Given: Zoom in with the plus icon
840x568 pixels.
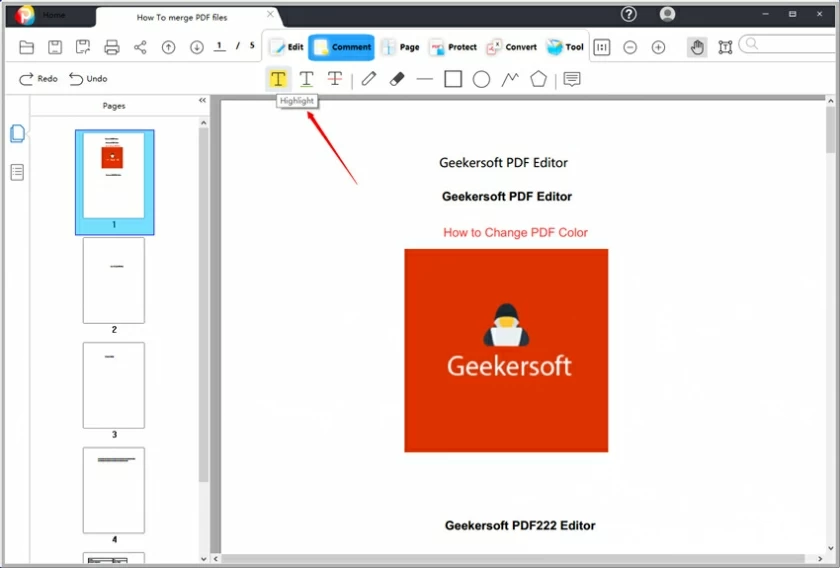Looking at the screenshot, I should click(658, 47).
